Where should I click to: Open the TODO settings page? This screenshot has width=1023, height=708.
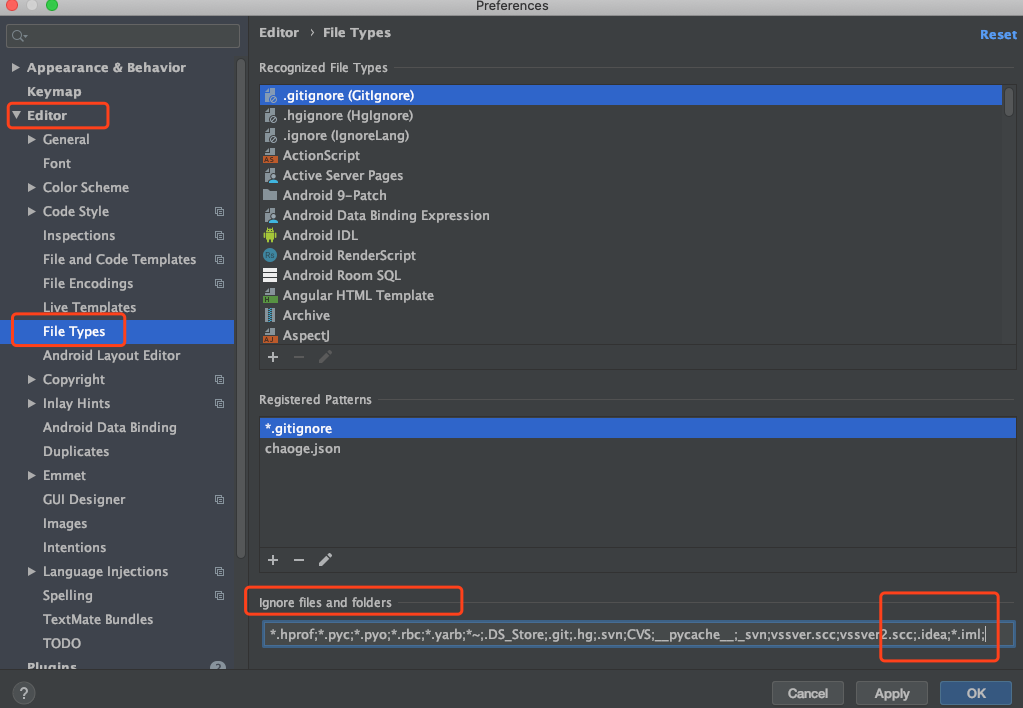pos(62,643)
